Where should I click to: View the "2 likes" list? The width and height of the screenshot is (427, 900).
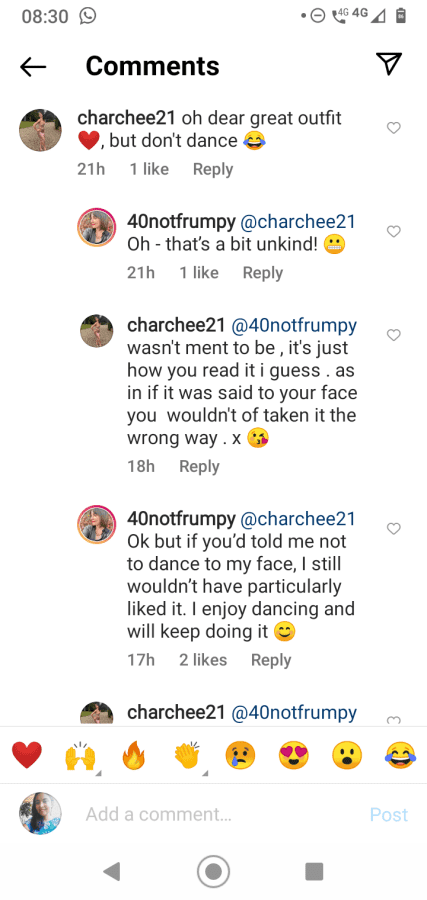(x=203, y=660)
